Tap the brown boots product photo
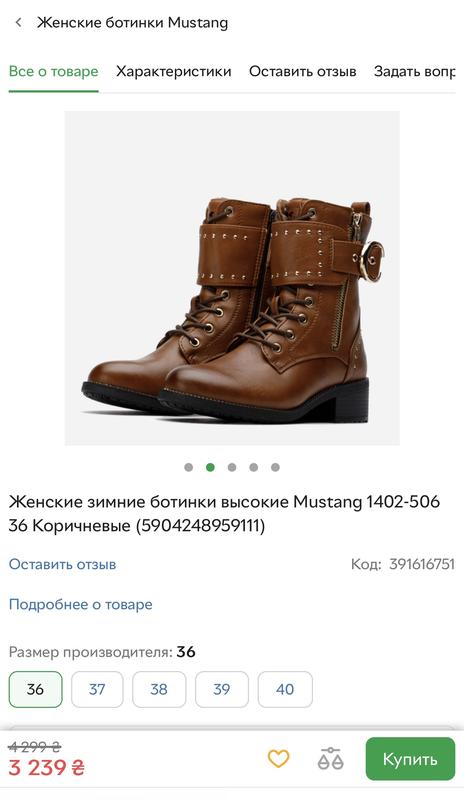This screenshot has width=464, height=800. point(232,278)
